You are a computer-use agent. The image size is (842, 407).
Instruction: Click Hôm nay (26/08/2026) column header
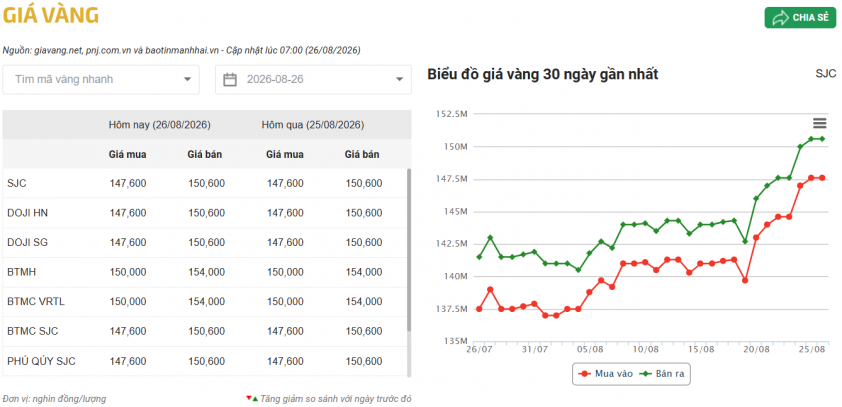(x=159, y=125)
